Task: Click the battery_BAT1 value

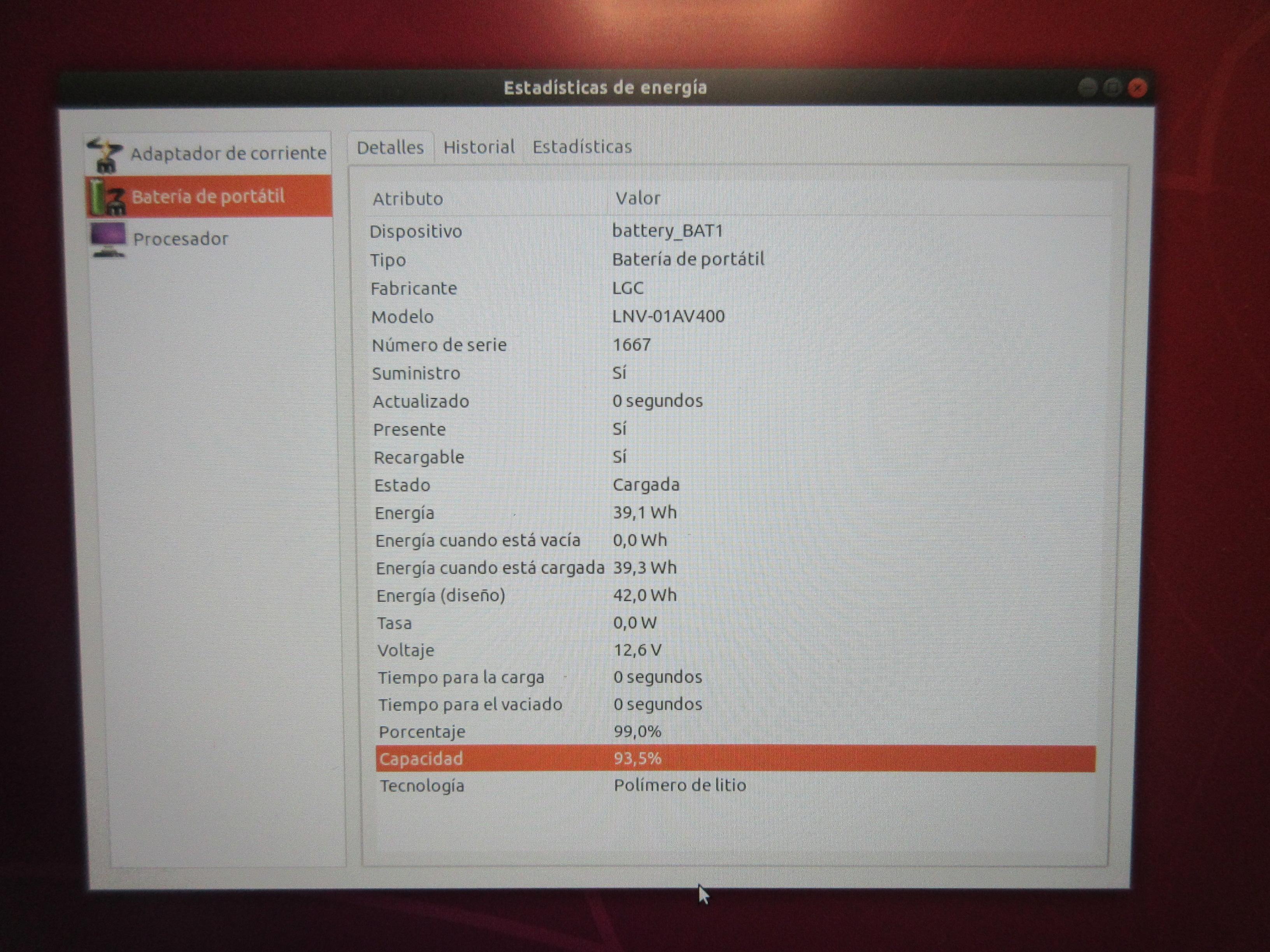Action: (668, 231)
